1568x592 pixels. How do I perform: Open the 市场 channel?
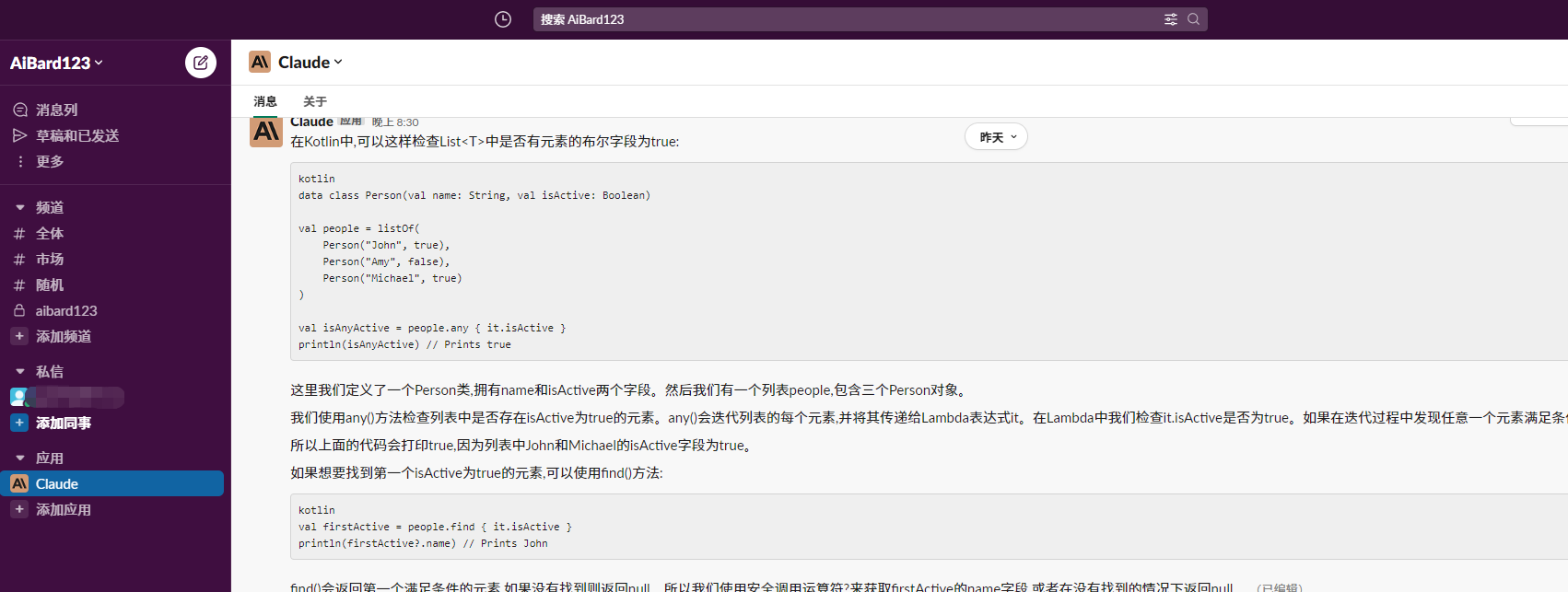[50, 259]
